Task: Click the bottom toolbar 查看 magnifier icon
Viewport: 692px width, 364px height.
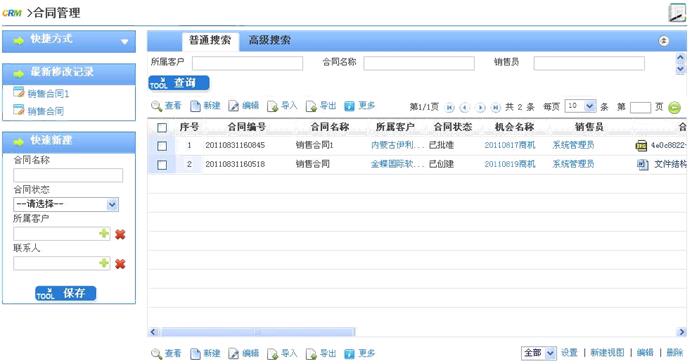Action: click(156, 353)
